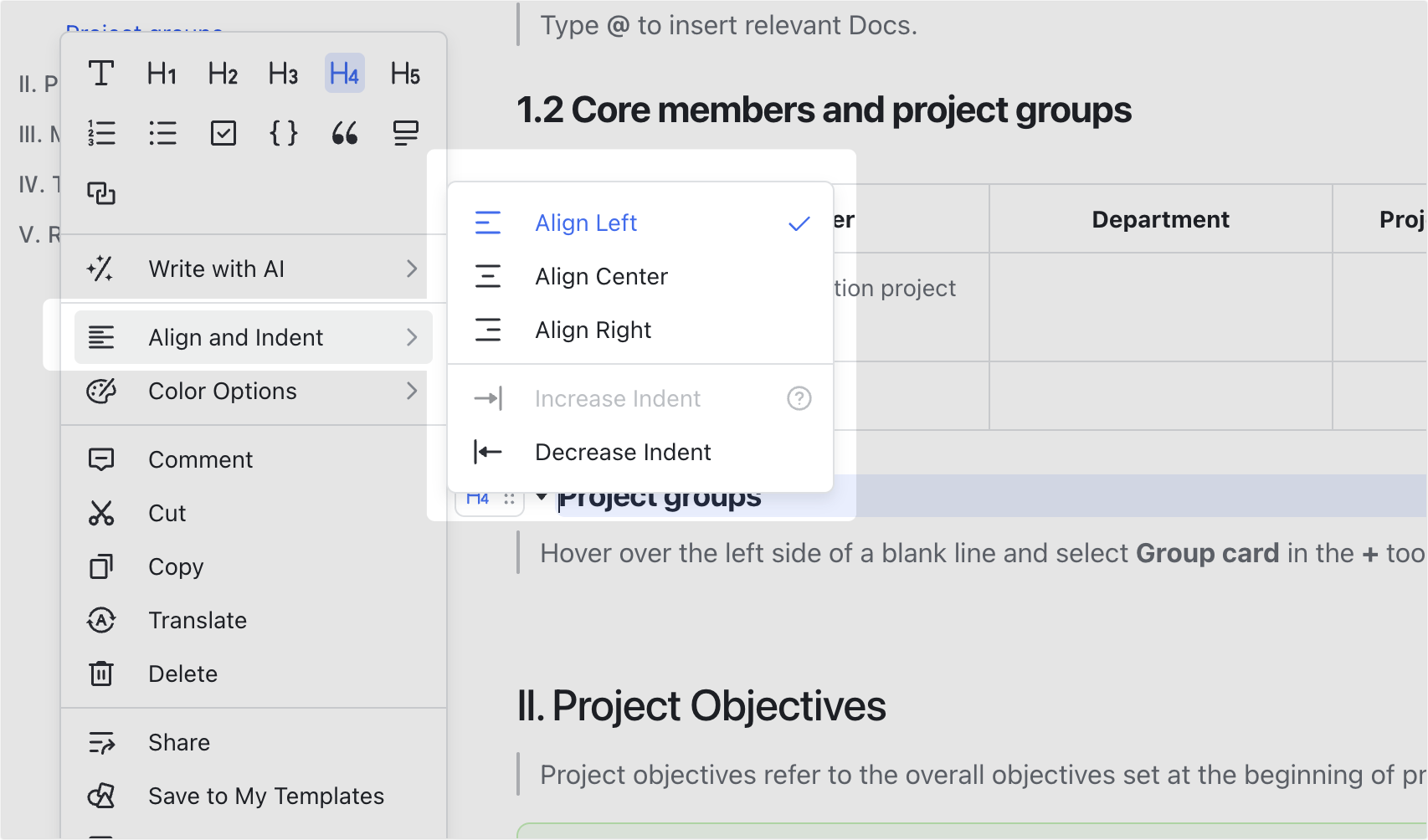The height and width of the screenshot is (840, 1428).
Task: Select the plain Text format icon
Action: (x=101, y=74)
